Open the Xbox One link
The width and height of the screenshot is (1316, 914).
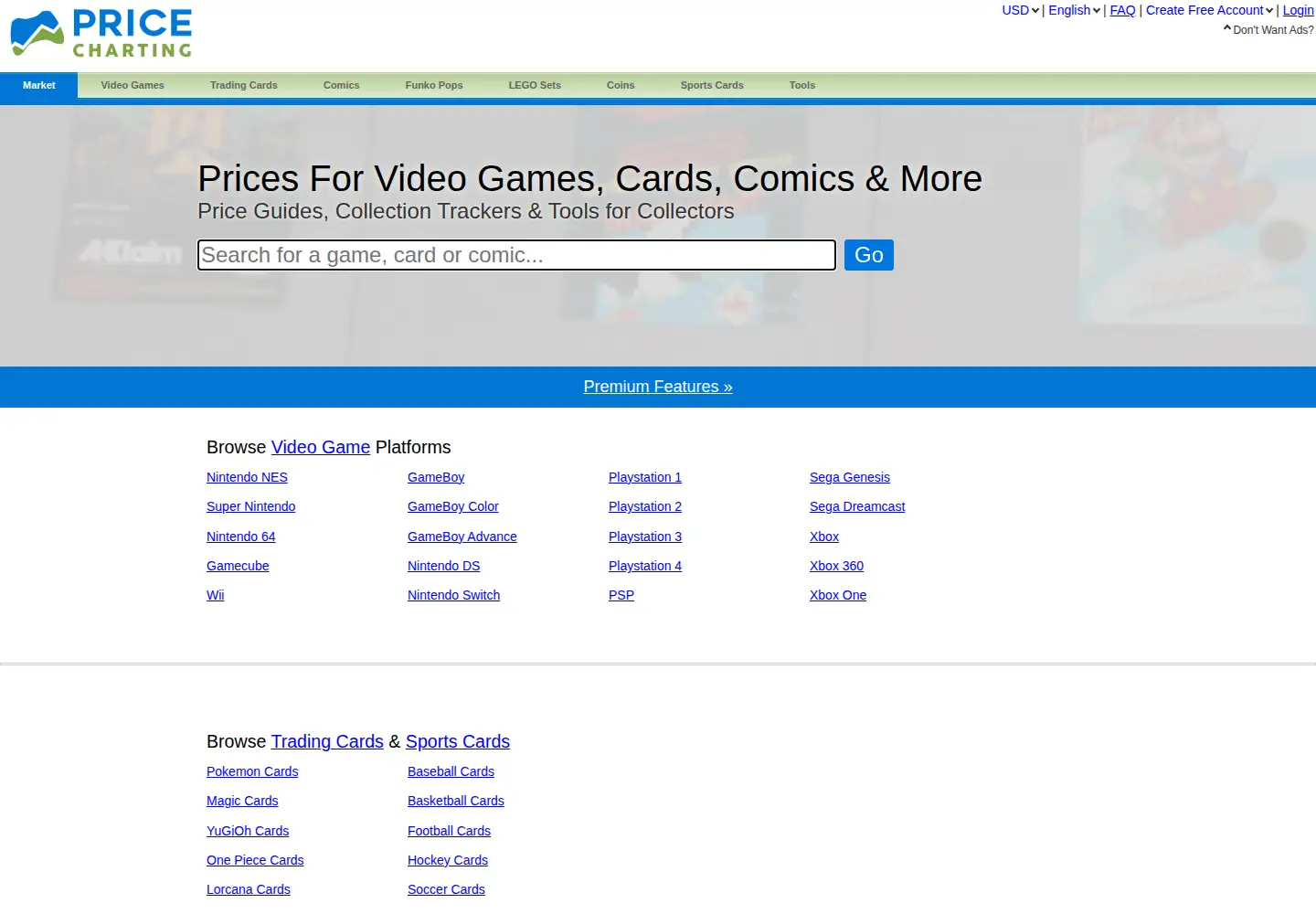[x=838, y=595]
